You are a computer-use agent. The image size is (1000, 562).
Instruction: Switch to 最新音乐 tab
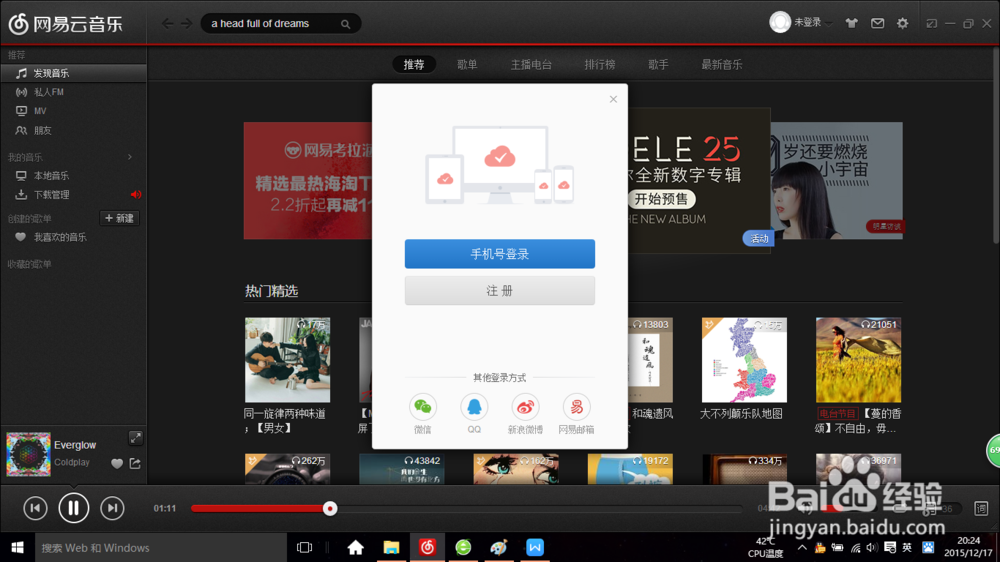click(x=721, y=64)
